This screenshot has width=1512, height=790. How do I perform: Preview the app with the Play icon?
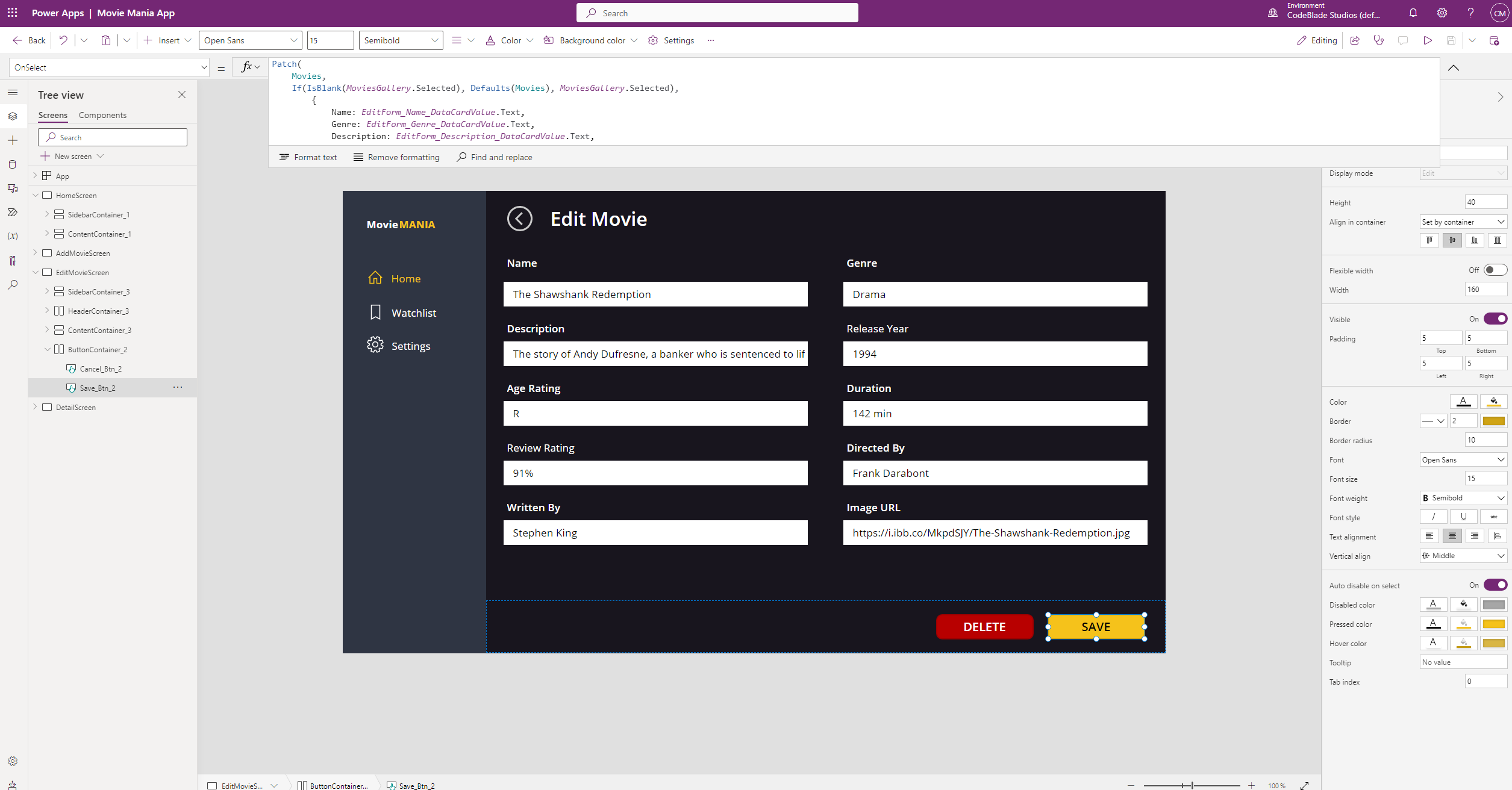click(1427, 40)
